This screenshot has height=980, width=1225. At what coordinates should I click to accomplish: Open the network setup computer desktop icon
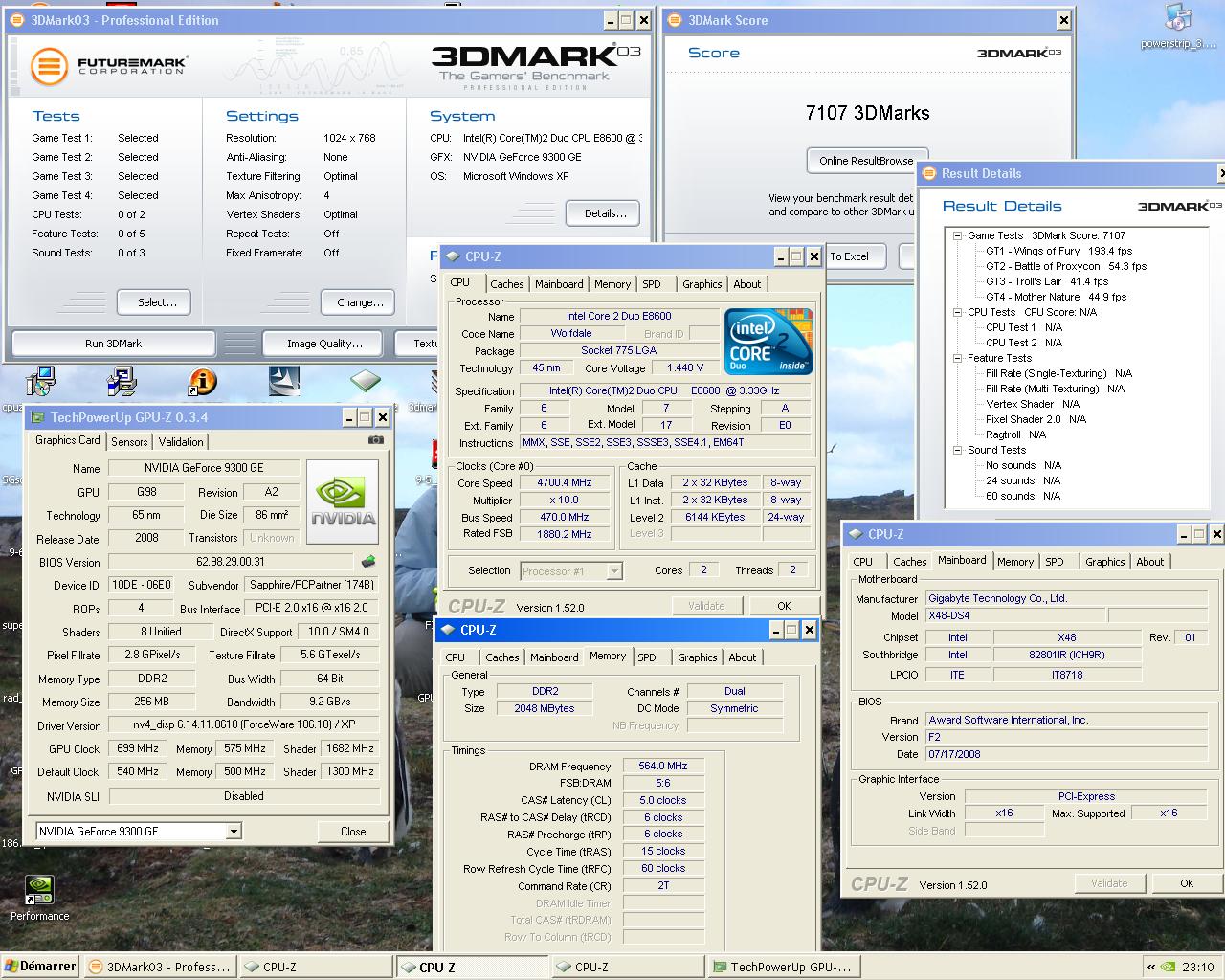[121, 381]
